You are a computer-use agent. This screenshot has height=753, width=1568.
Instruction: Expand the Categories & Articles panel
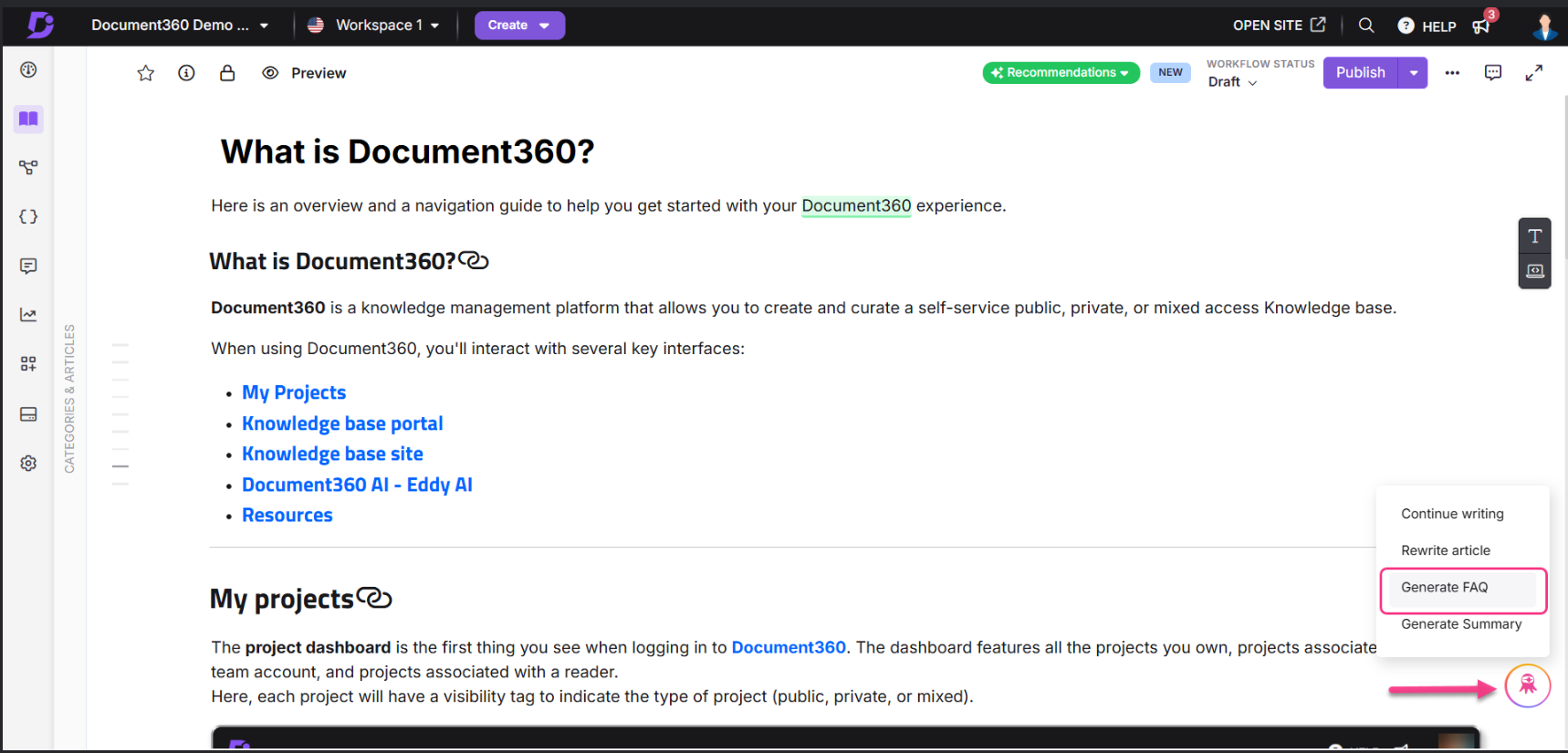tap(69, 398)
